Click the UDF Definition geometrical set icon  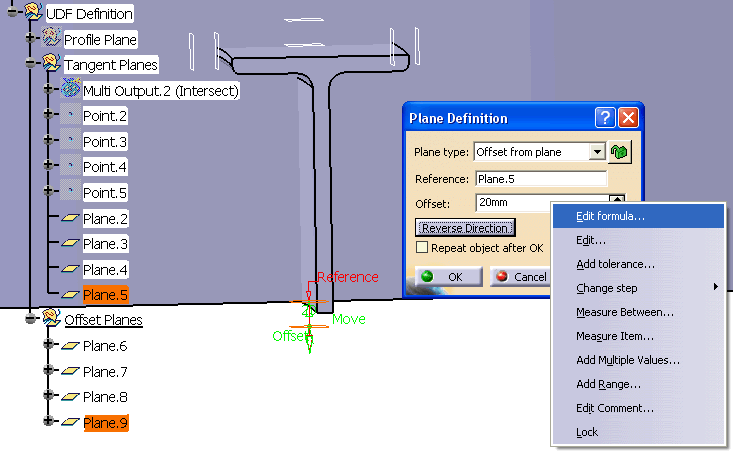tap(33, 12)
